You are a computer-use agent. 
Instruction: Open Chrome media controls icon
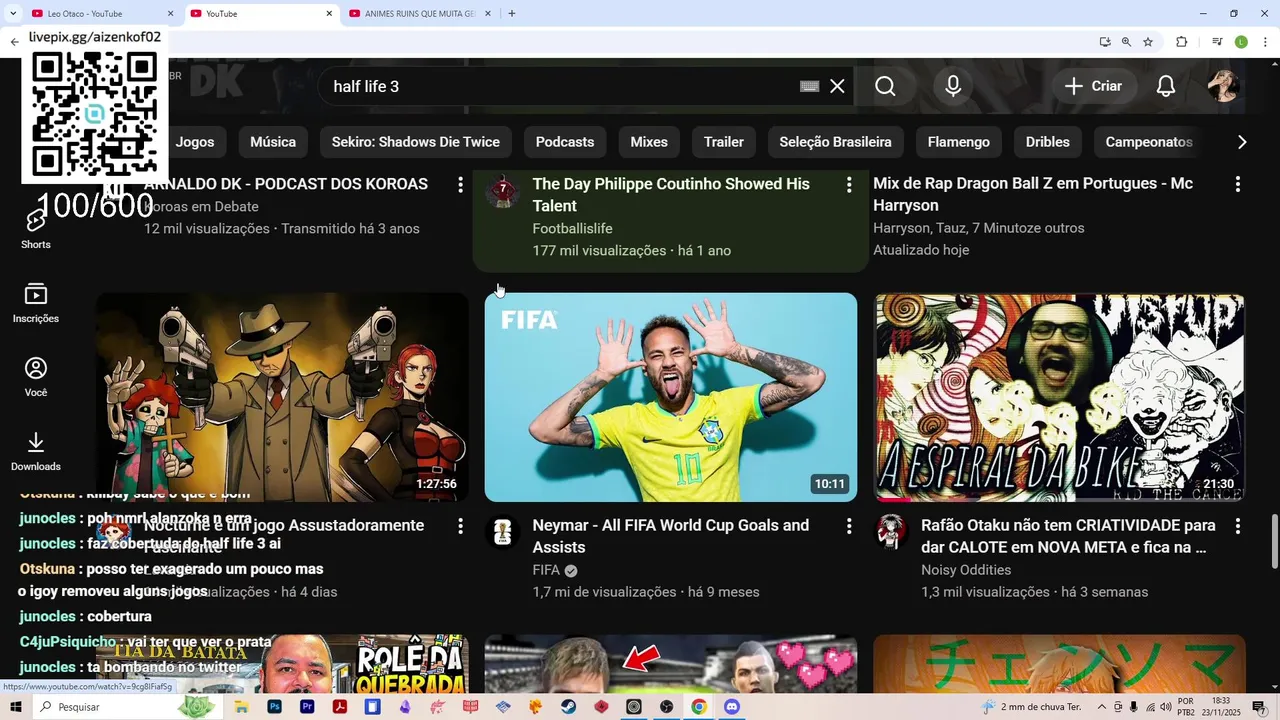[1217, 42]
